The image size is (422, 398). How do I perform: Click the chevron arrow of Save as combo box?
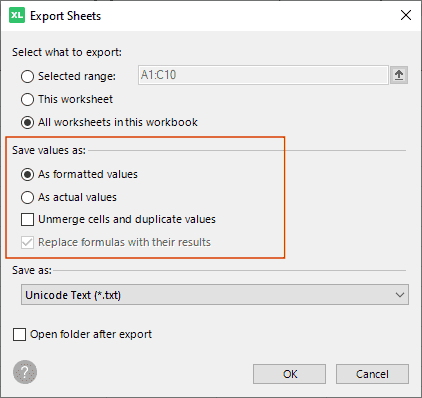click(x=400, y=295)
